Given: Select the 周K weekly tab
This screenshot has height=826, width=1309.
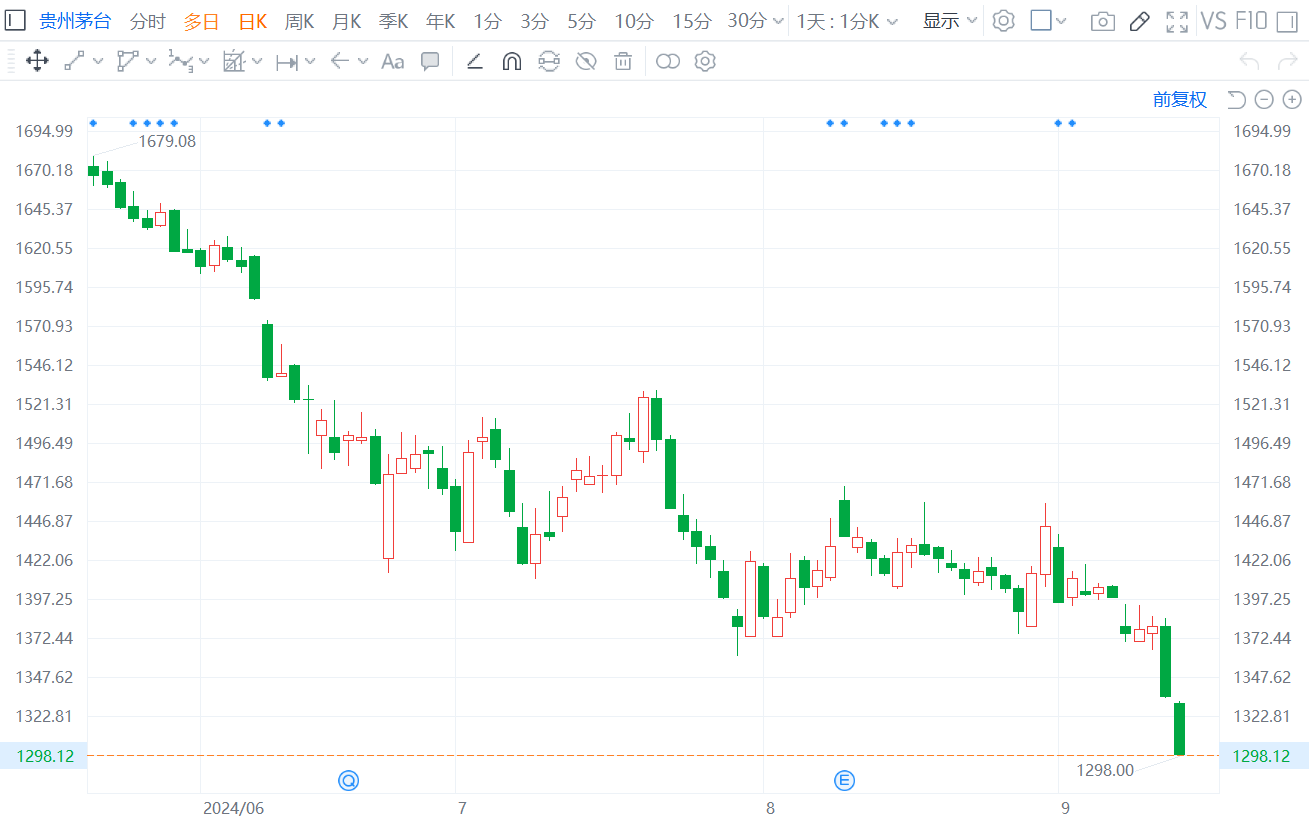Looking at the screenshot, I should [300, 21].
